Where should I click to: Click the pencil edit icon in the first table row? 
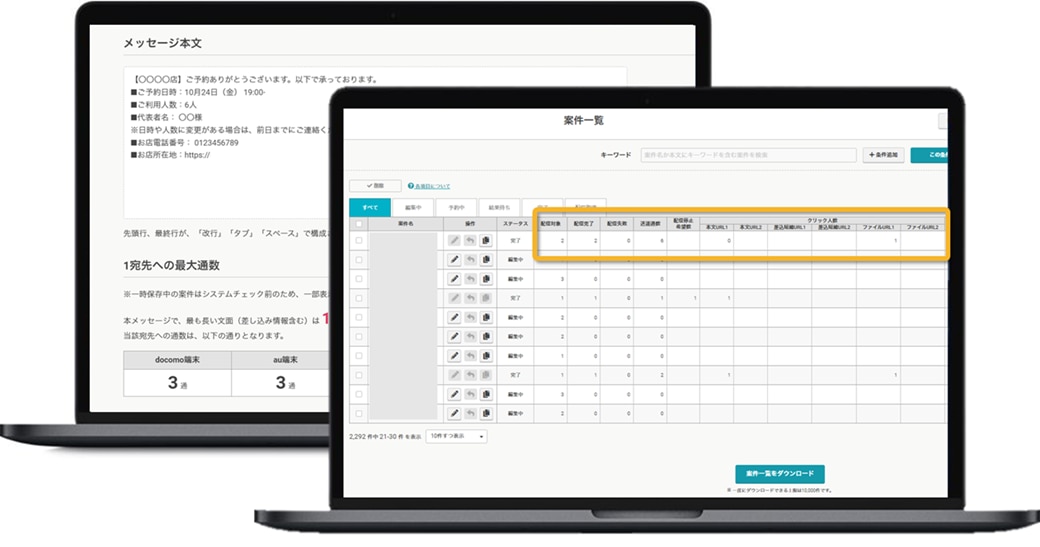pyautogui.click(x=454, y=241)
